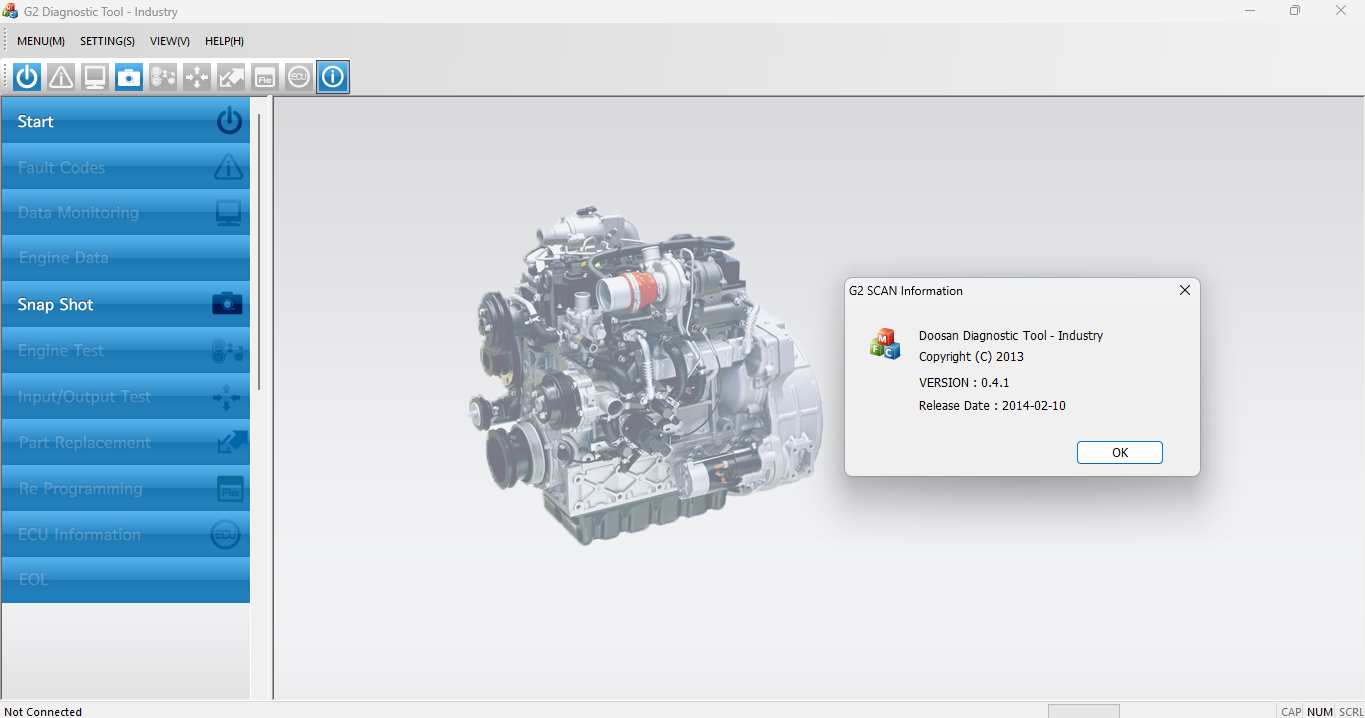Select Input/Output Test in the sidebar
This screenshot has height=718, width=1365.
[126, 396]
